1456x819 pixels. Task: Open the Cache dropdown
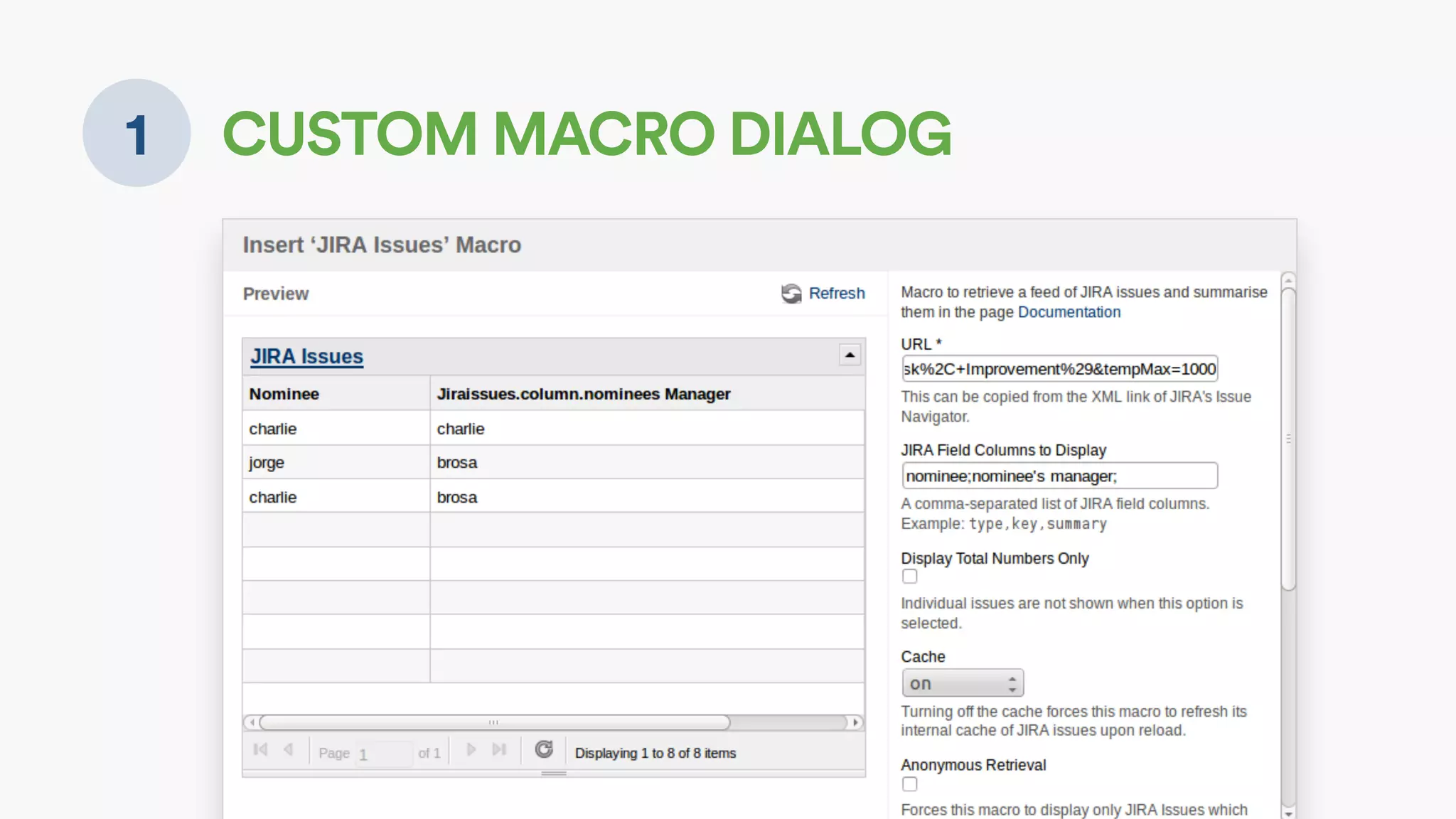point(963,683)
